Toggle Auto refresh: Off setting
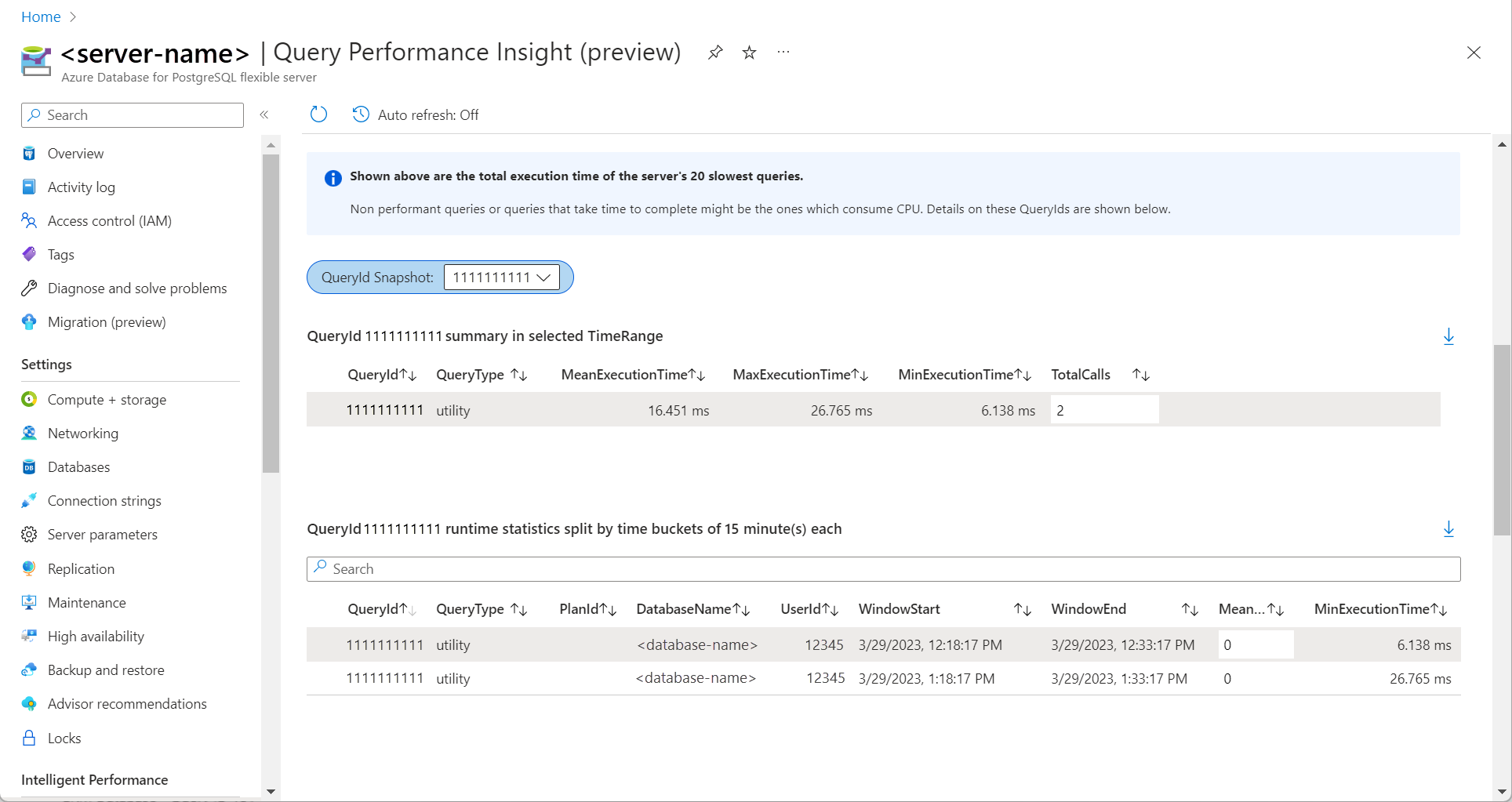Viewport: 1512px width, 802px height. tap(427, 115)
